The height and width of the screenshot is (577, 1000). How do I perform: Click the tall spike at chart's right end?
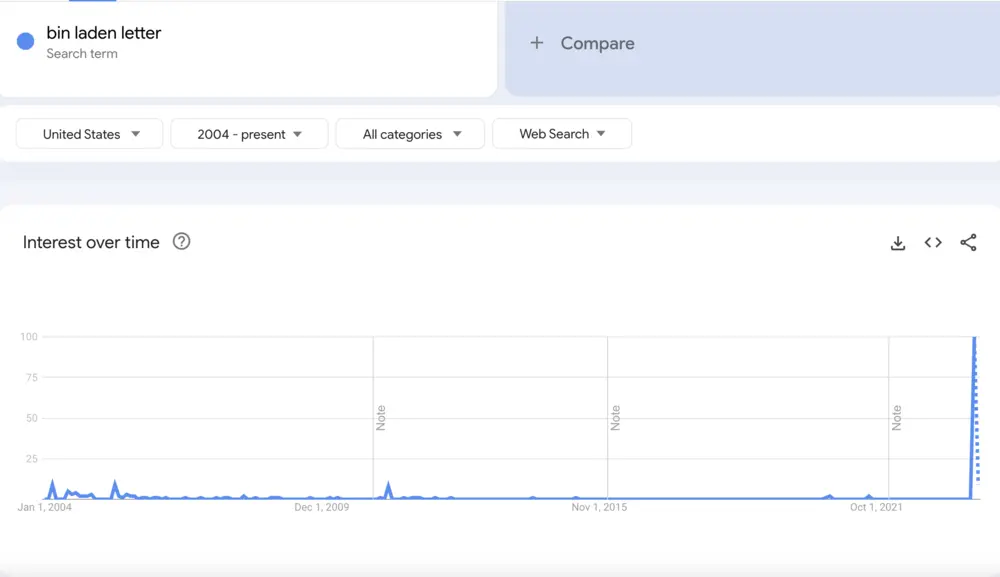tap(974, 400)
